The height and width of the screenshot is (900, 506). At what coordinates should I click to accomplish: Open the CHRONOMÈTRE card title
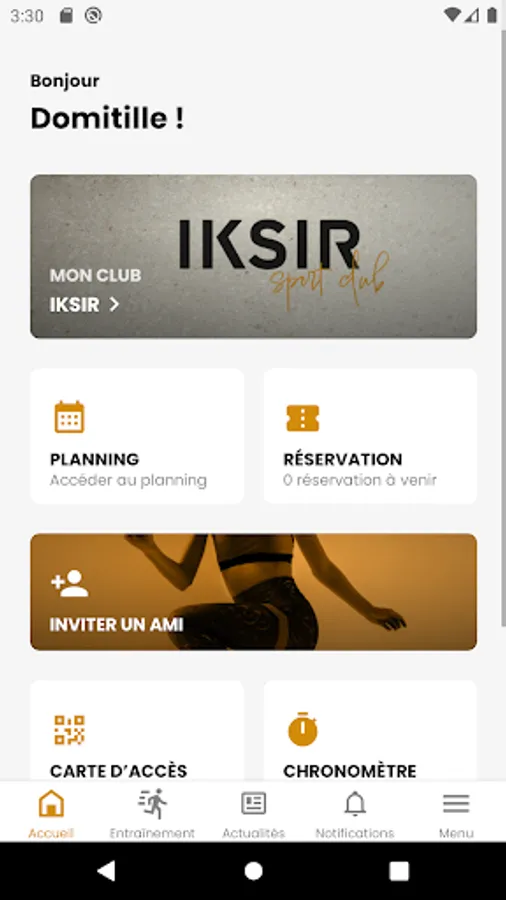[350, 771]
